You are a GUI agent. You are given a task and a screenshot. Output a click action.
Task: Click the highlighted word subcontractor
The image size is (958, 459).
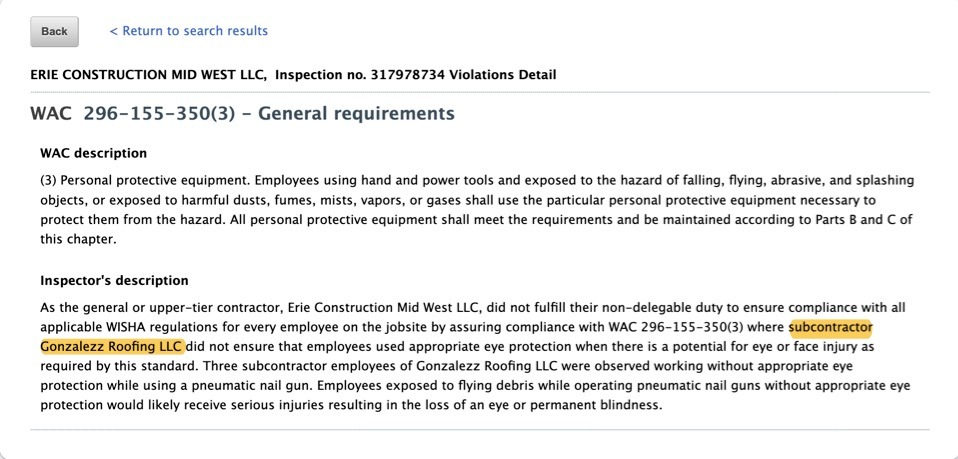click(x=830, y=327)
